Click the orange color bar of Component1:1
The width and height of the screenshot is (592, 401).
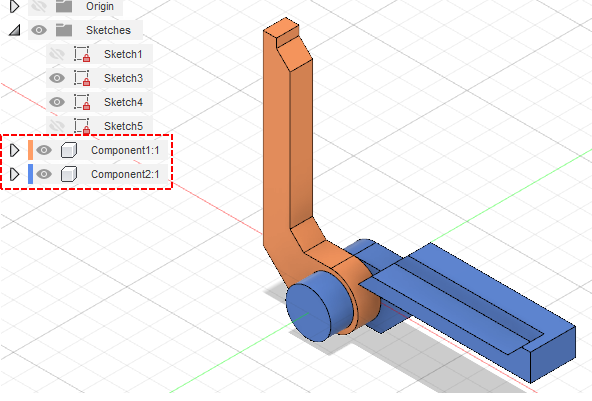click(x=31, y=150)
